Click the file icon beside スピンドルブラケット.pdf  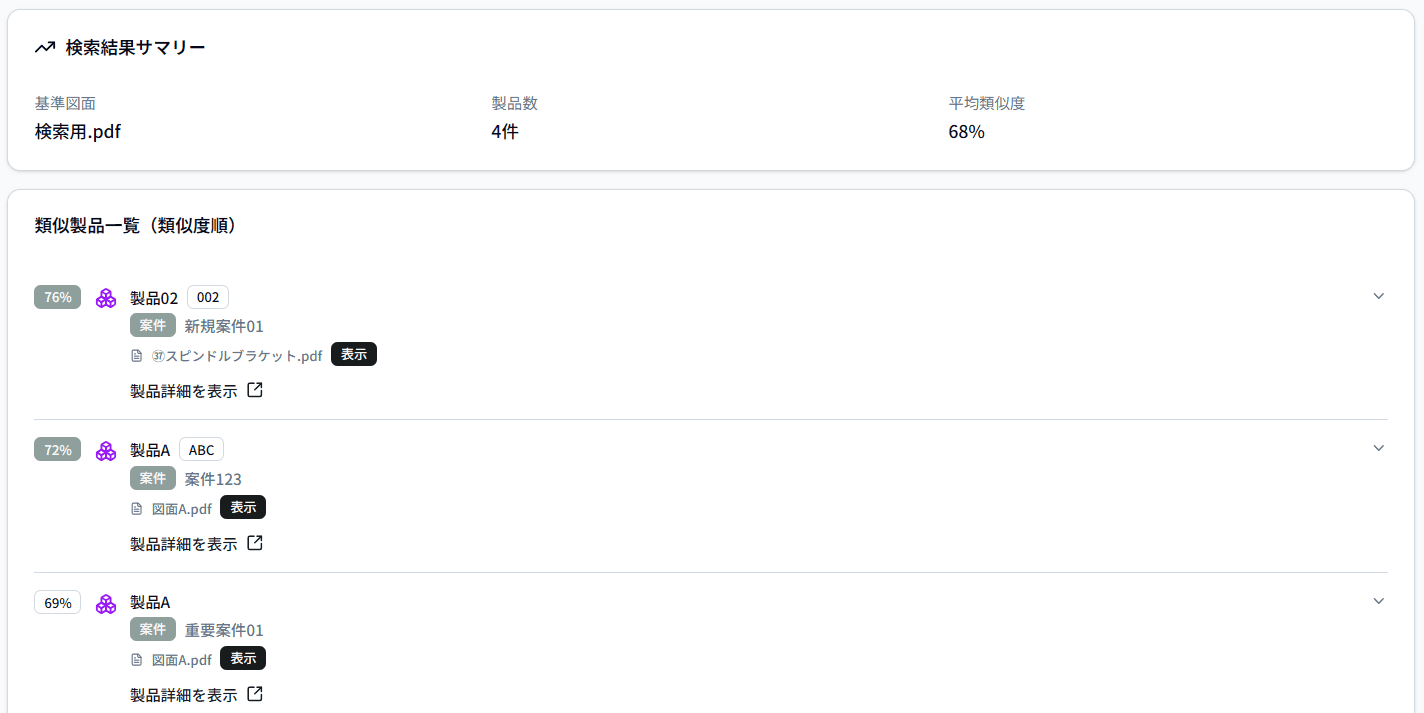coord(137,356)
